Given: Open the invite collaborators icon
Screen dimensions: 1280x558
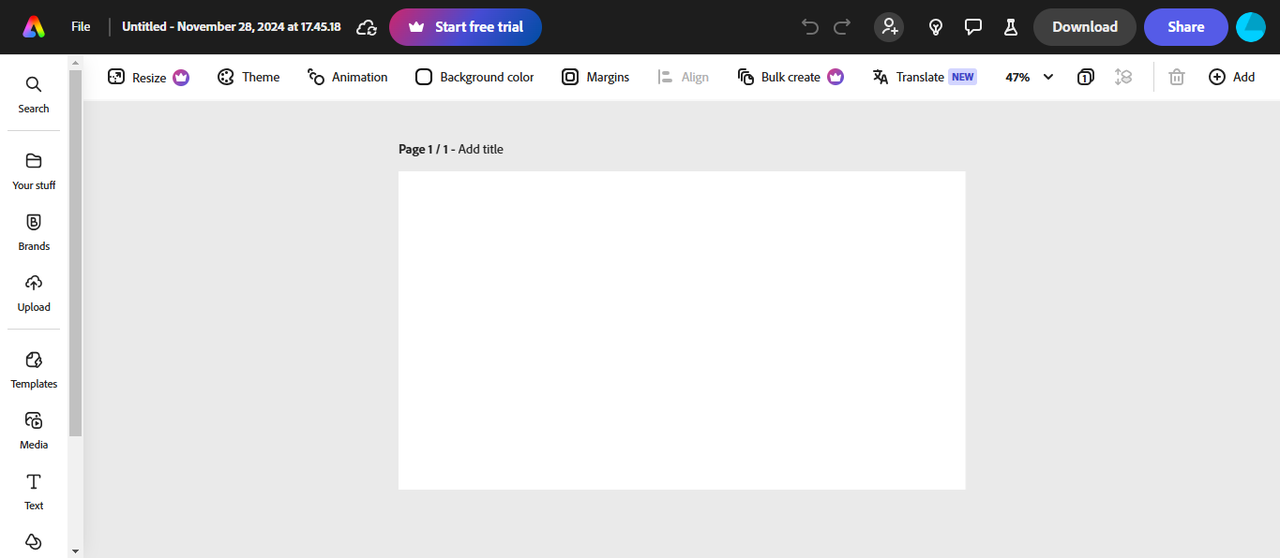Looking at the screenshot, I should pyautogui.click(x=889, y=27).
